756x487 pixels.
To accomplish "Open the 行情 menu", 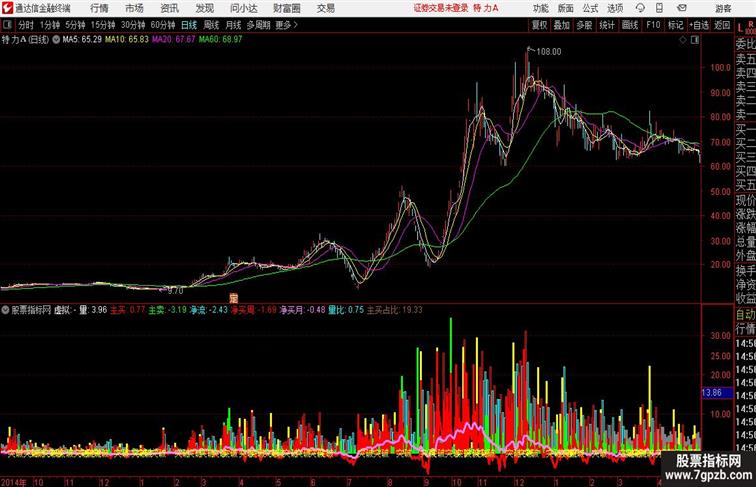I will (x=99, y=8).
